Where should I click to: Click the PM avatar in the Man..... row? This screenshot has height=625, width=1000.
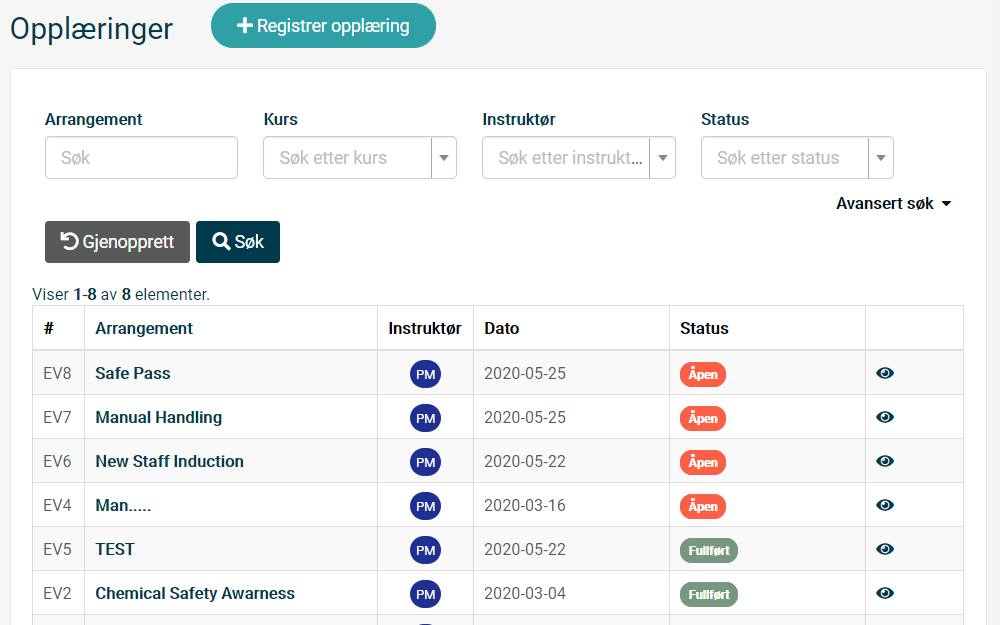pos(425,506)
